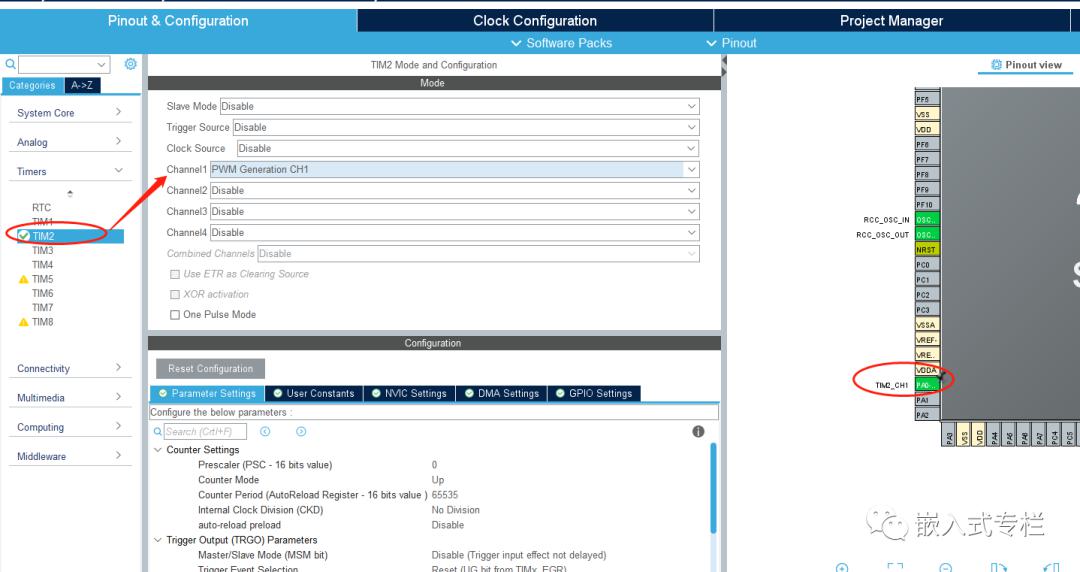The width and height of the screenshot is (1080, 572).
Task: Open the settings gear beside category search
Action: point(130,64)
